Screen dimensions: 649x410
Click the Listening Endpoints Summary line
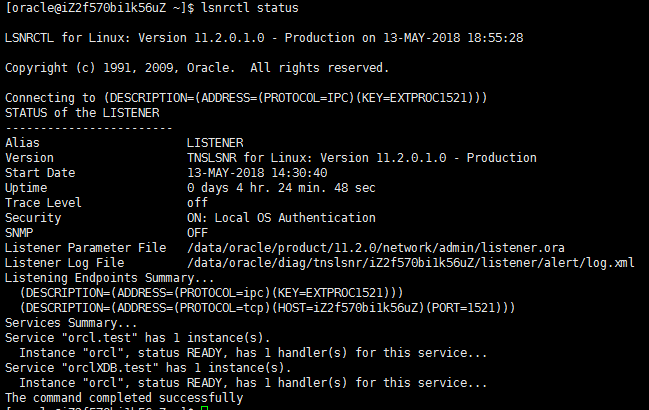[110, 277]
